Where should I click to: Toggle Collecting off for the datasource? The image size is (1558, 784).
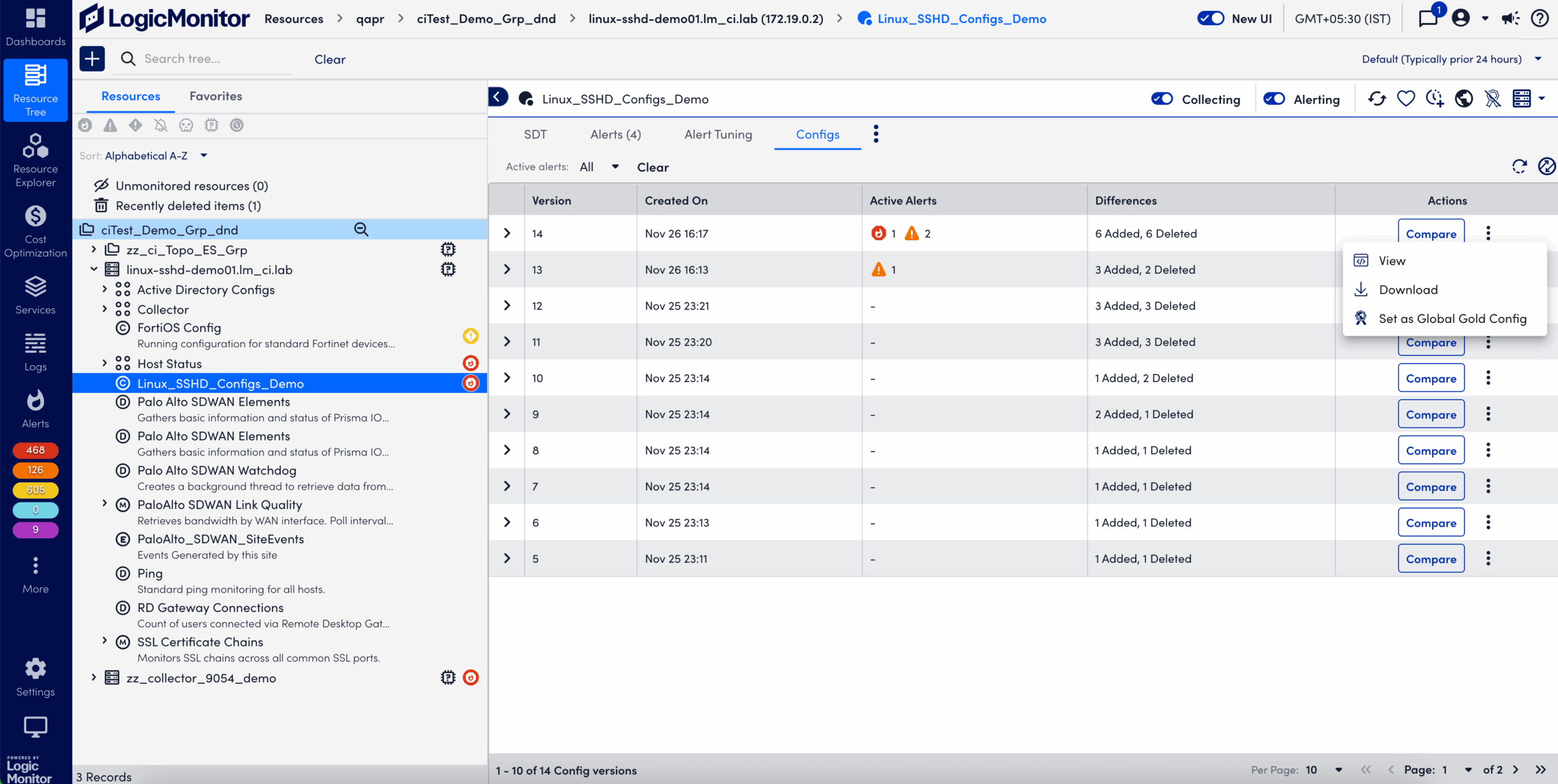click(x=1162, y=99)
